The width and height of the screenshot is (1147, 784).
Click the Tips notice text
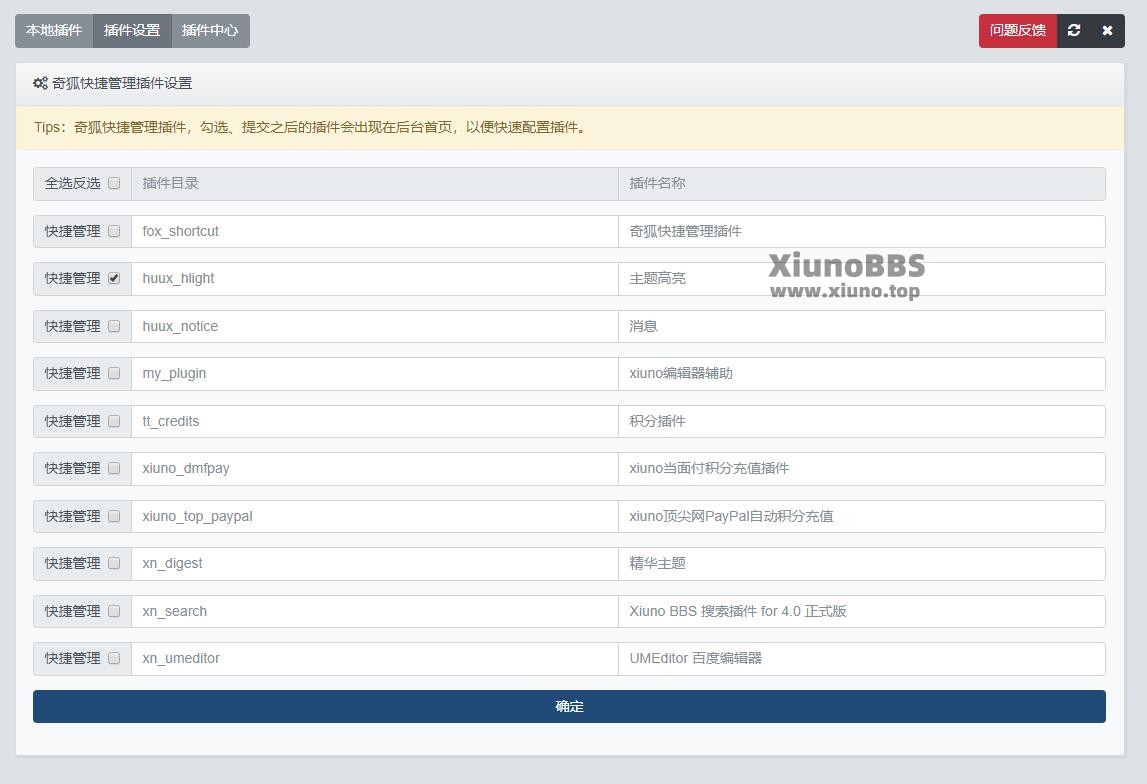coord(310,127)
